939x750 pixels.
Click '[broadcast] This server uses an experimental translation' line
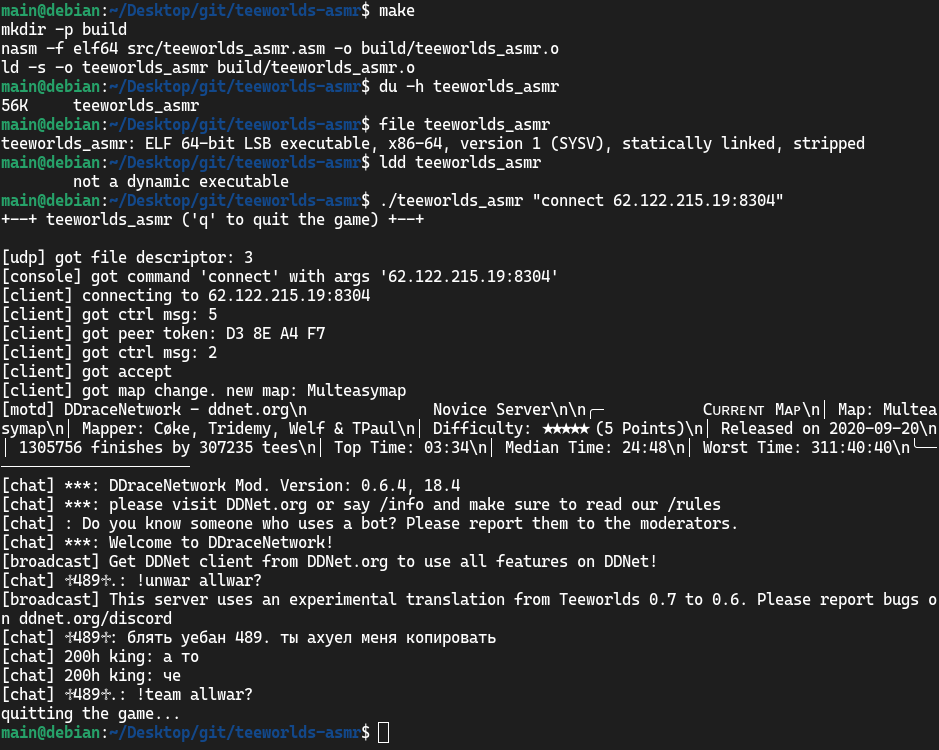point(469,600)
